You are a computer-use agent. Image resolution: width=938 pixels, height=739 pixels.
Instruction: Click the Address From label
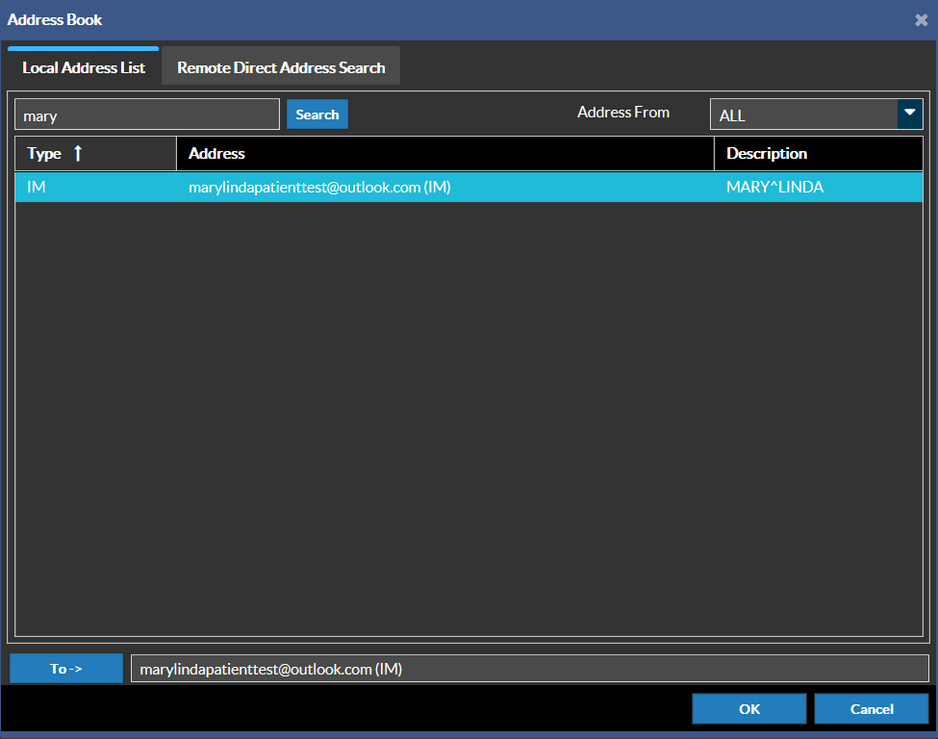tap(623, 112)
